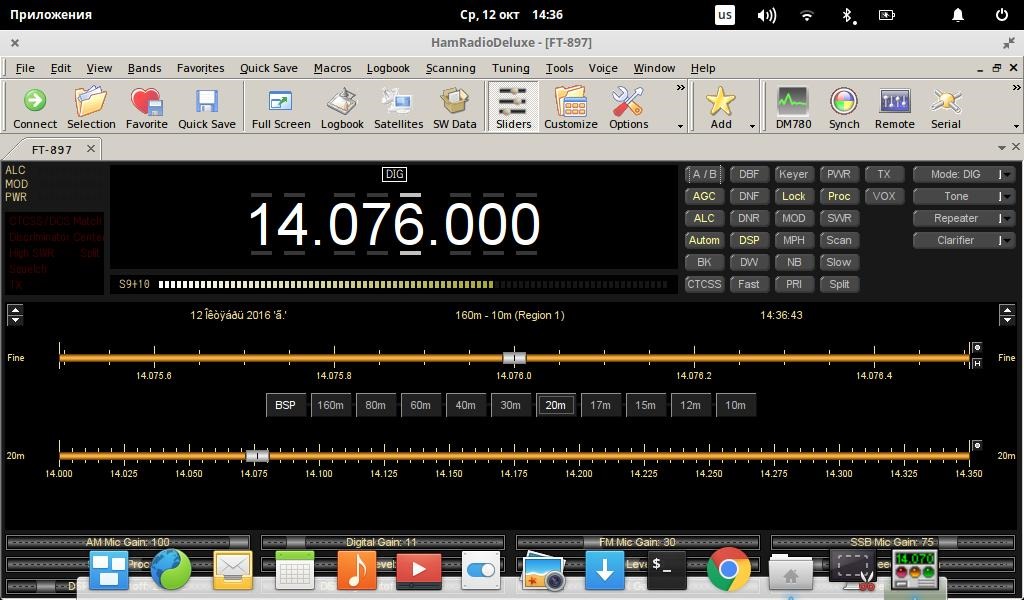Expand the right toolbar overflow chevron
This screenshot has width=1024, height=600.
pos(1016,87)
